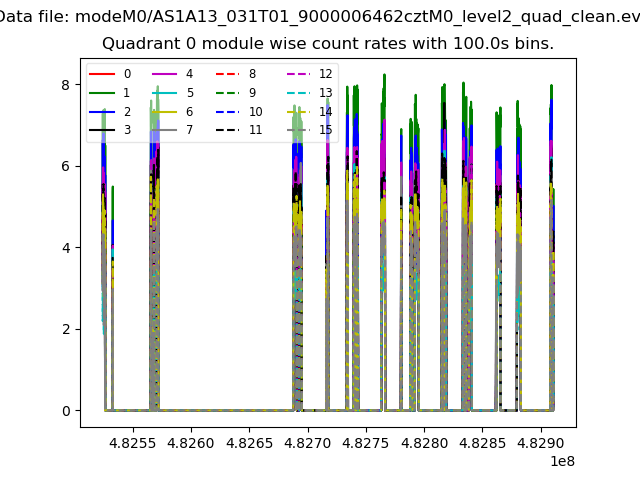Click the red line swatch for module 0

101,74
